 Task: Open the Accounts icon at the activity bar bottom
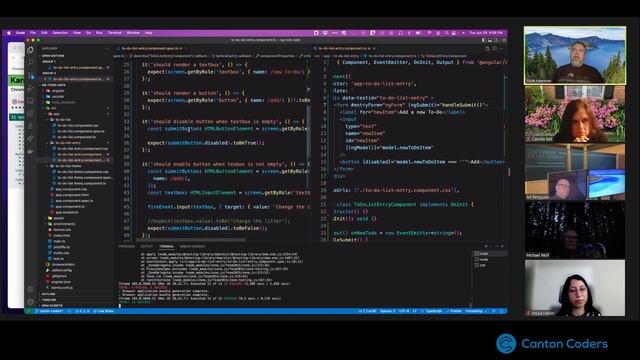[x=31, y=289]
